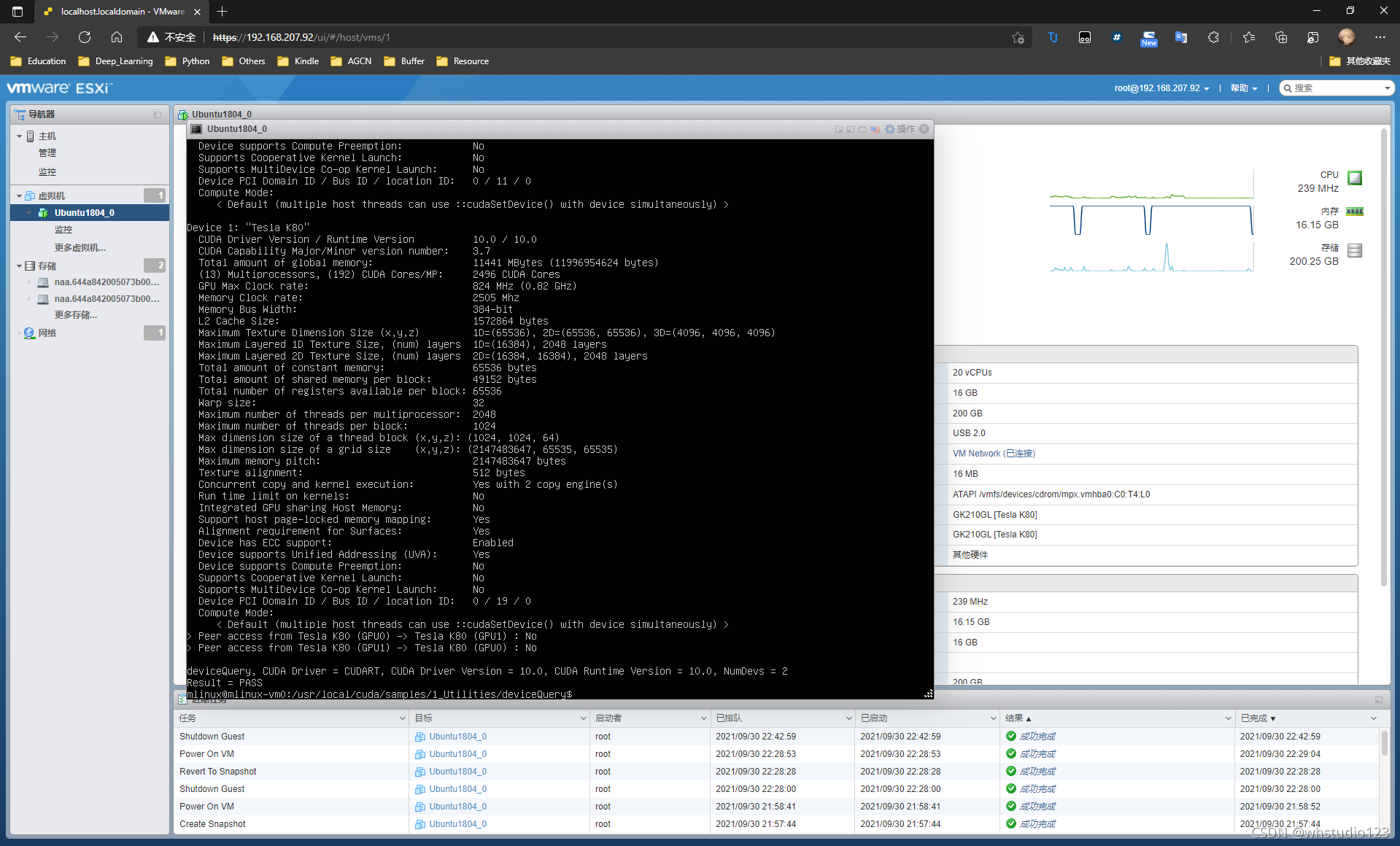
Task: Click the extension with New badge
Action: [1149, 39]
